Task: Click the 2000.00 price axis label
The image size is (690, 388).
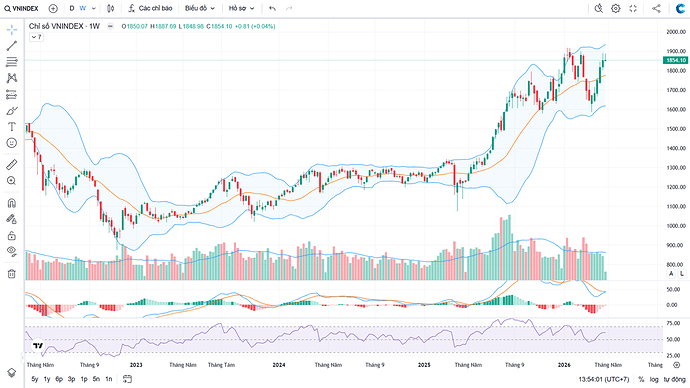Action: coord(676,32)
